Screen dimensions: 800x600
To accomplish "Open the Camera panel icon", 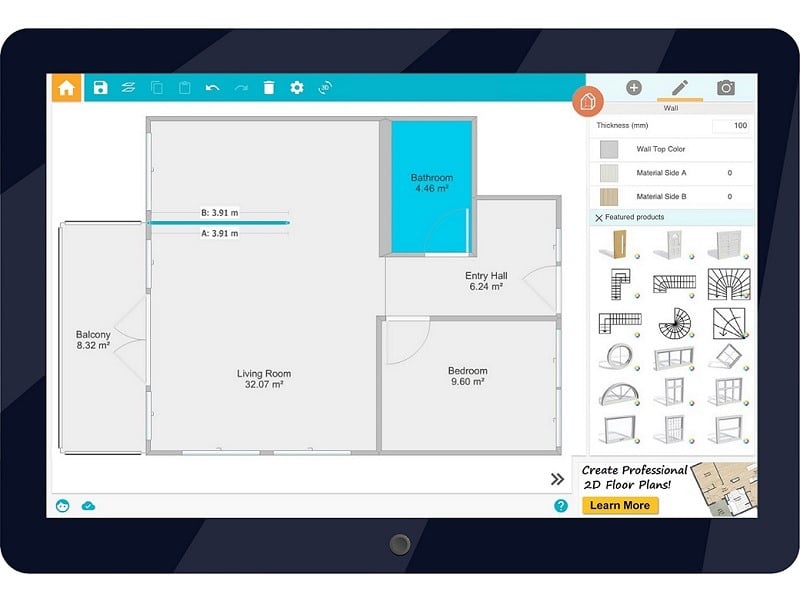I will pos(726,88).
